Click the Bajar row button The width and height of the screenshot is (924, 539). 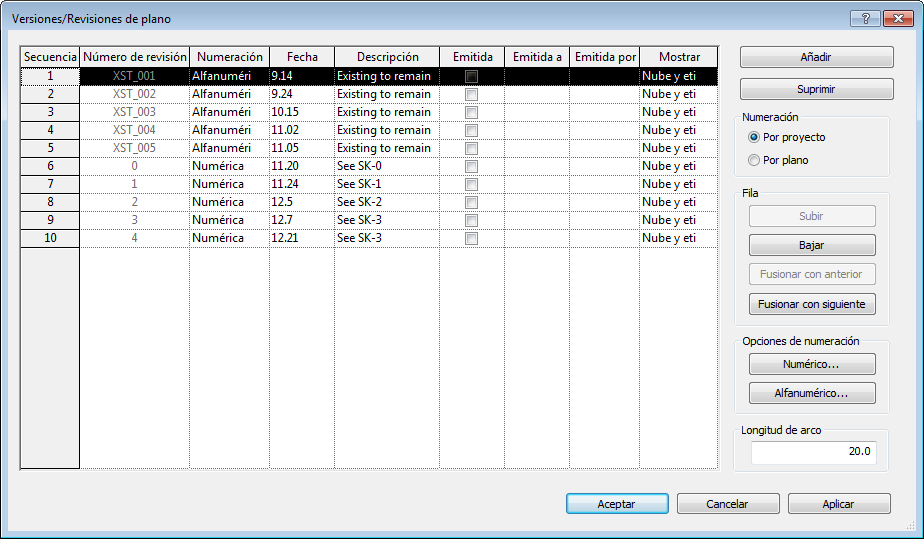click(811, 245)
